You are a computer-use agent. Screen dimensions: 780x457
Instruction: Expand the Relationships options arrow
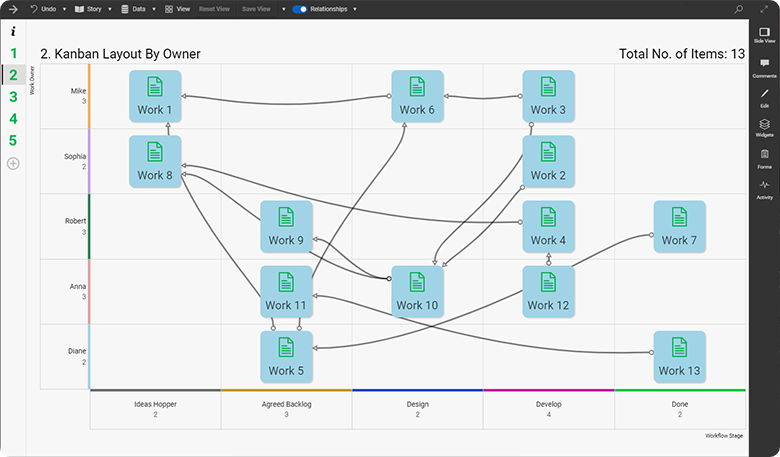point(355,8)
